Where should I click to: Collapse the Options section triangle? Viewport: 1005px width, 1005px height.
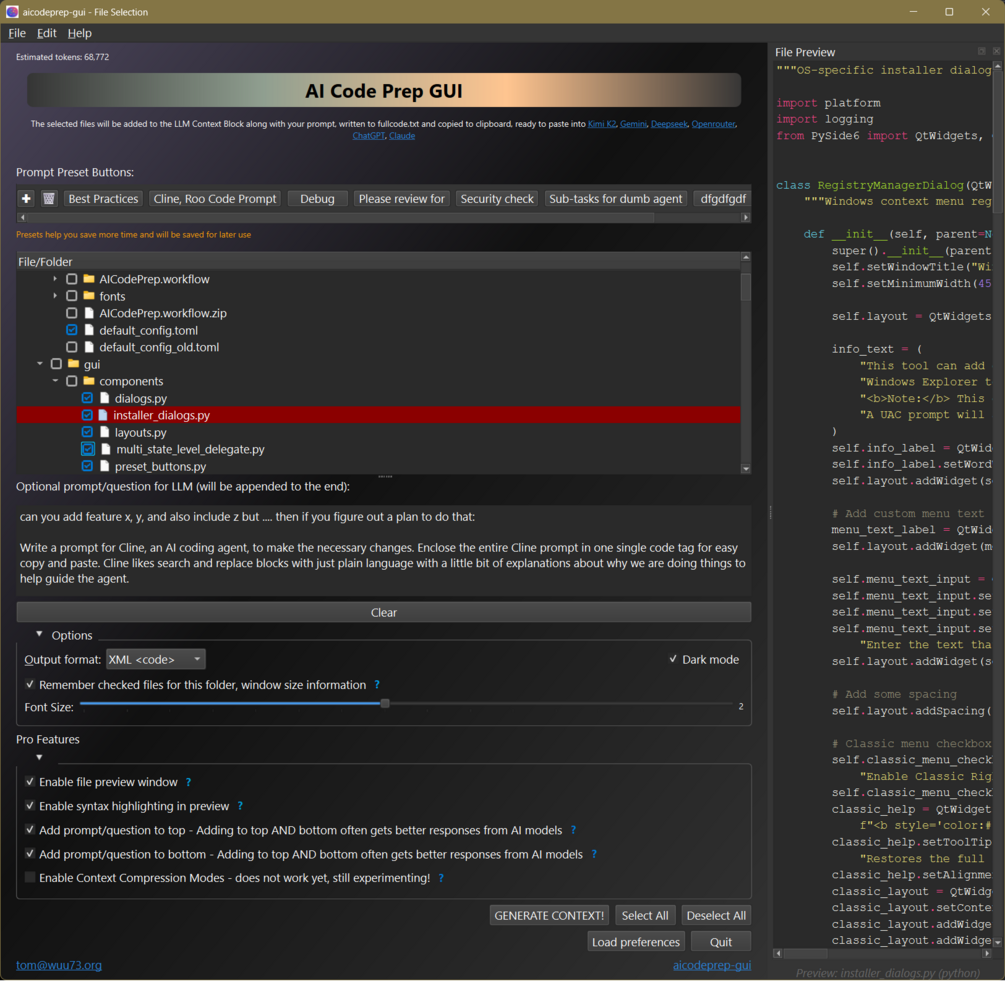(x=39, y=634)
